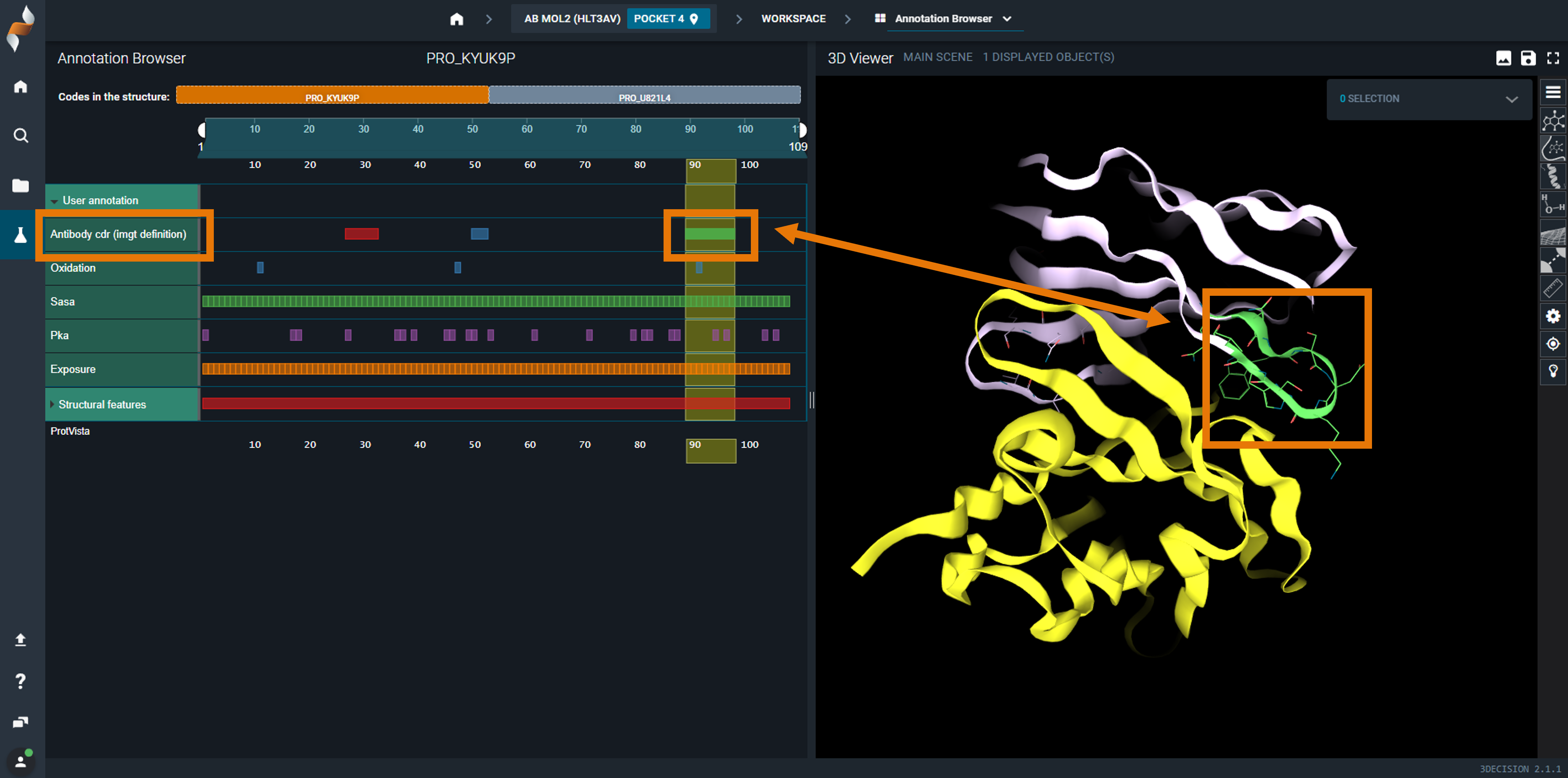
Task: Select the binding pocket display tool
Action: 1553,149
